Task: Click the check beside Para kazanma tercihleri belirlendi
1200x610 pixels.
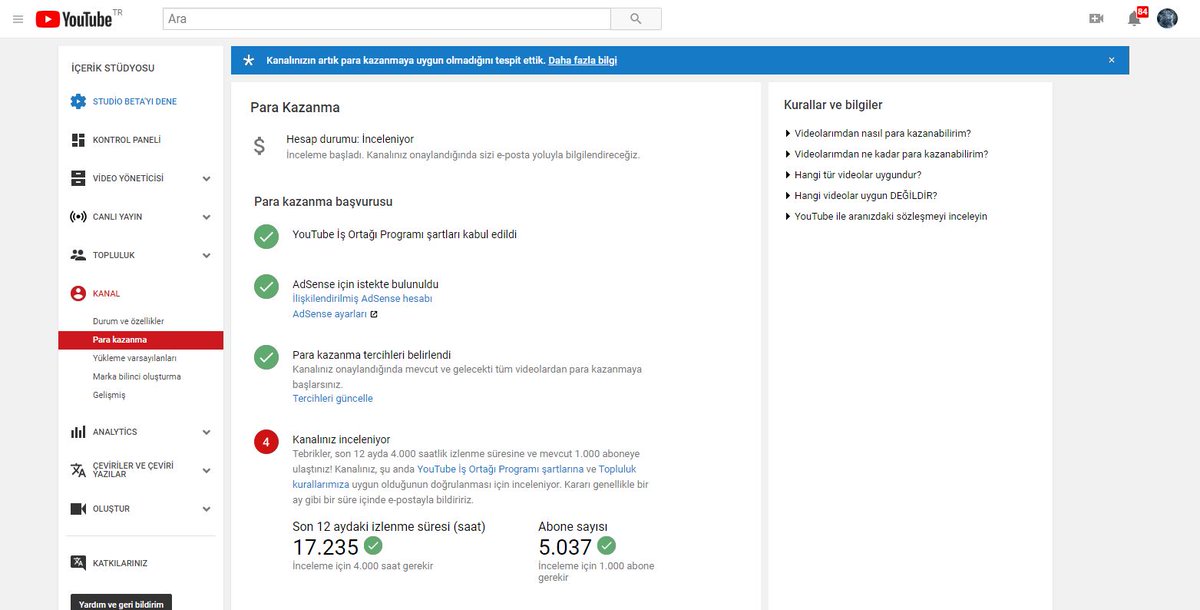Action: point(266,357)
